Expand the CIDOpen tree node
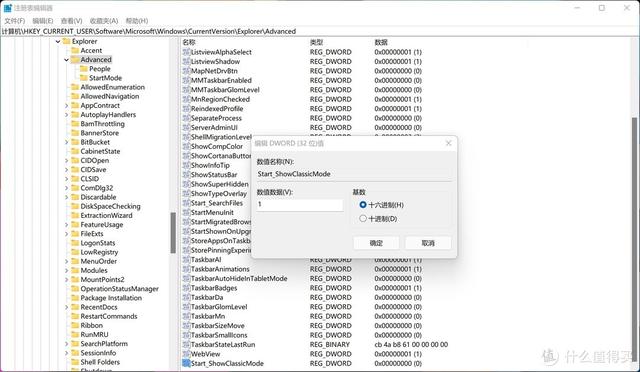Screen dimensions: 640x372 pos(66,160)
